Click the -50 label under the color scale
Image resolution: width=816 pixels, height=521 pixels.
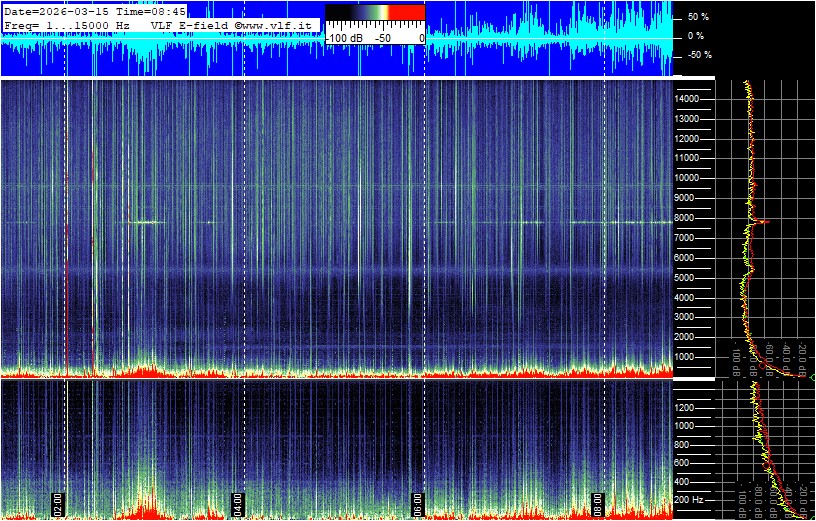[383, 38]
